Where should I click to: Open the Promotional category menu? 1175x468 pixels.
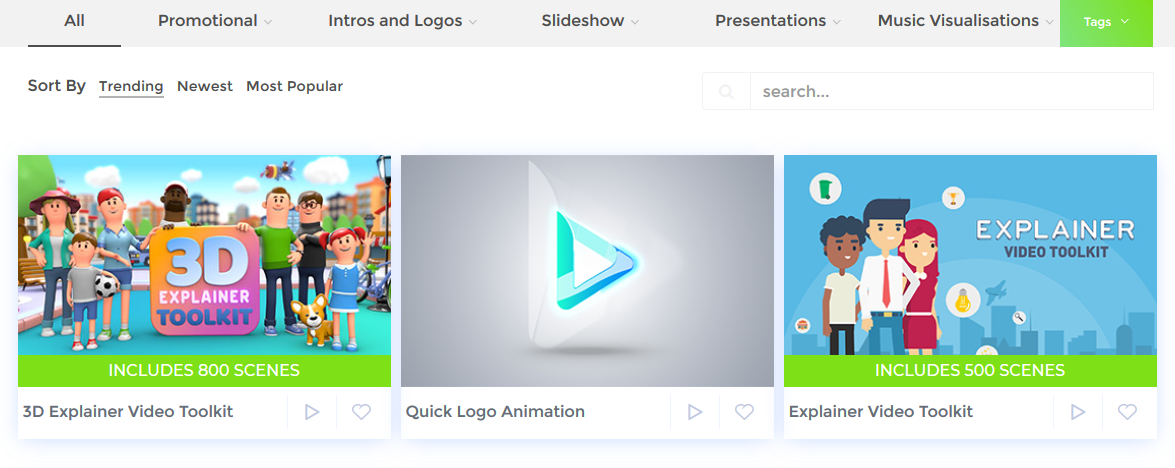point(215,22)
